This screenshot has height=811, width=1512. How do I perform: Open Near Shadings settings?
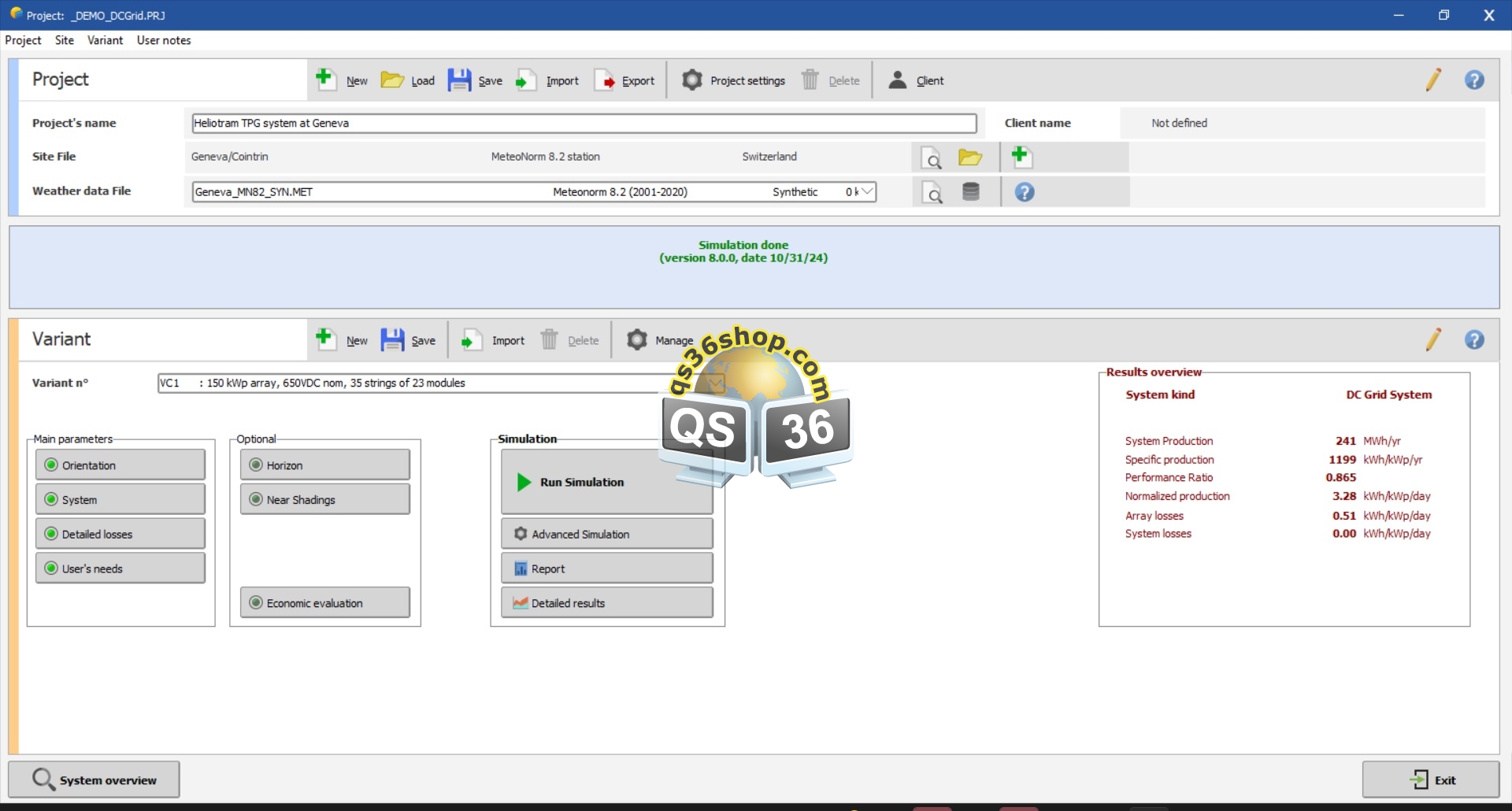pos(325,499)
